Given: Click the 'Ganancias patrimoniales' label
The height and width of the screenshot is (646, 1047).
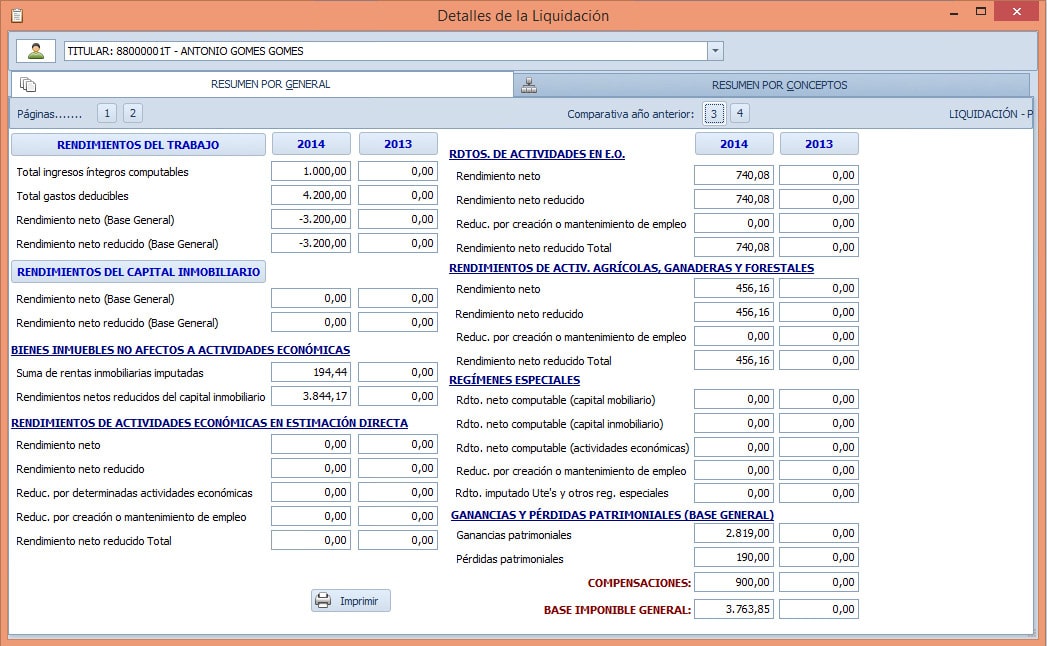Looking at the screenshot, I should click(513, 535).
